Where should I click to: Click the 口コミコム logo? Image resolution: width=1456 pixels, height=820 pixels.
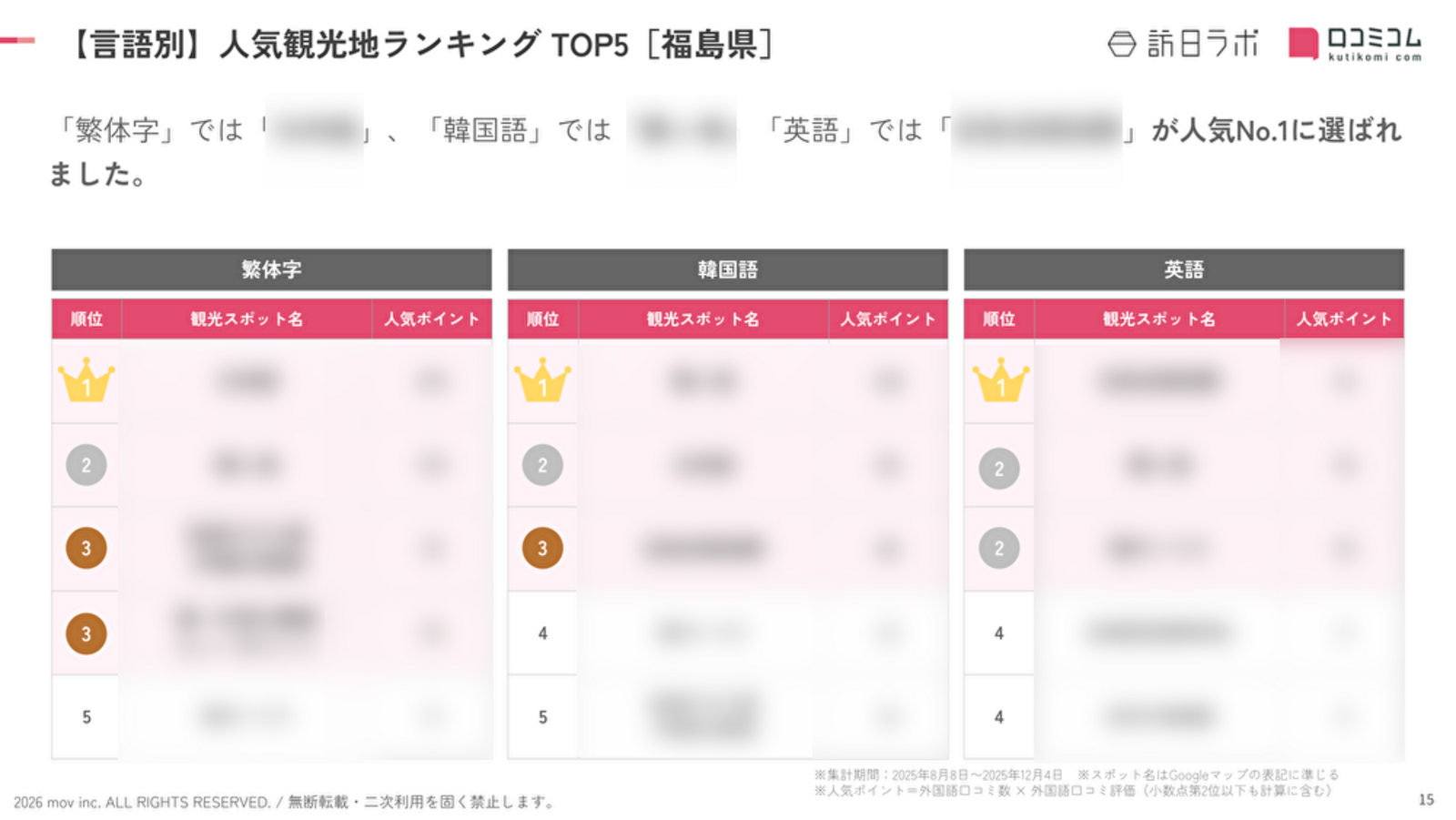(1355, 44)
